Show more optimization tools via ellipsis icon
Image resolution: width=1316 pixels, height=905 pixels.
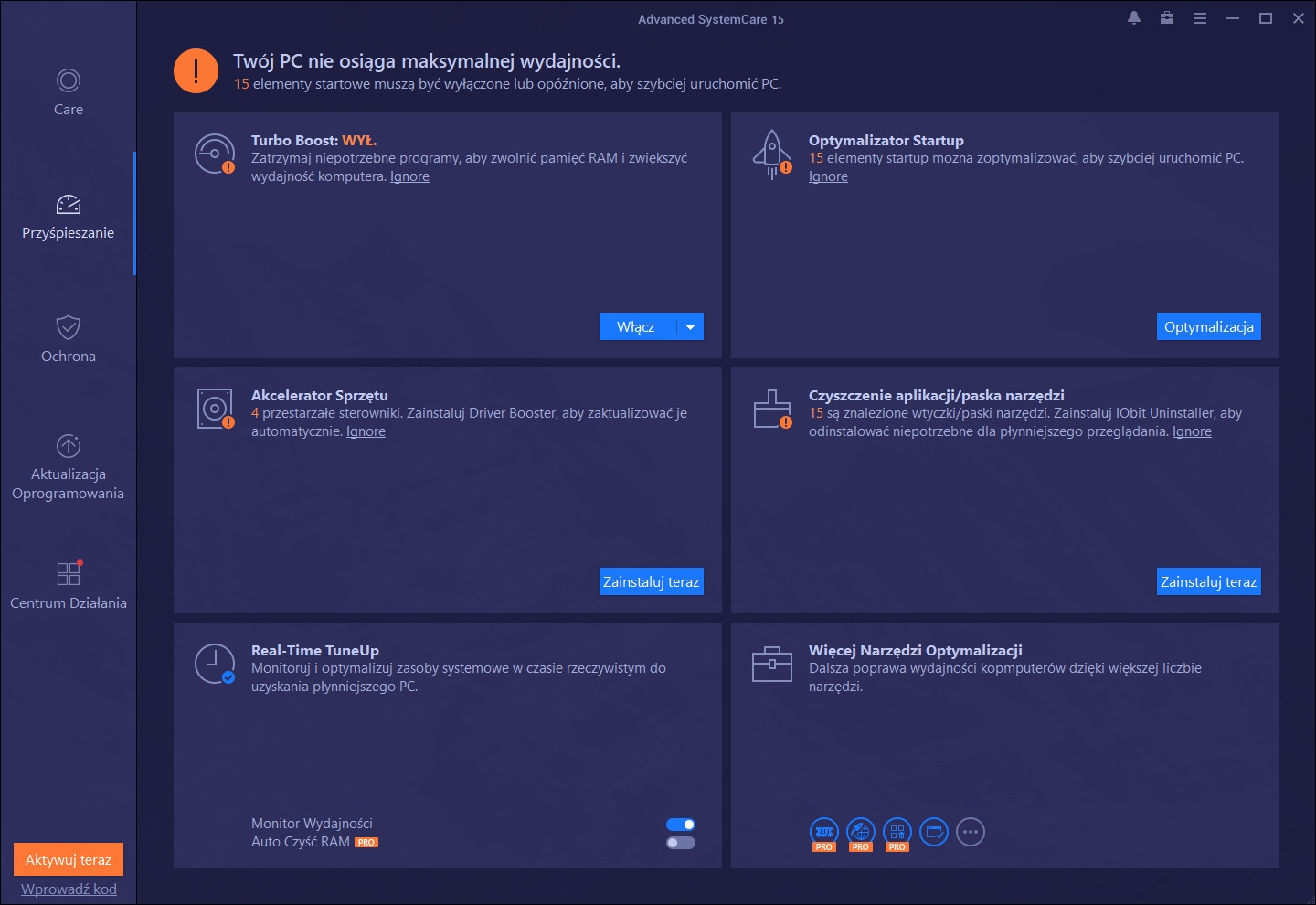pos(971,832)
